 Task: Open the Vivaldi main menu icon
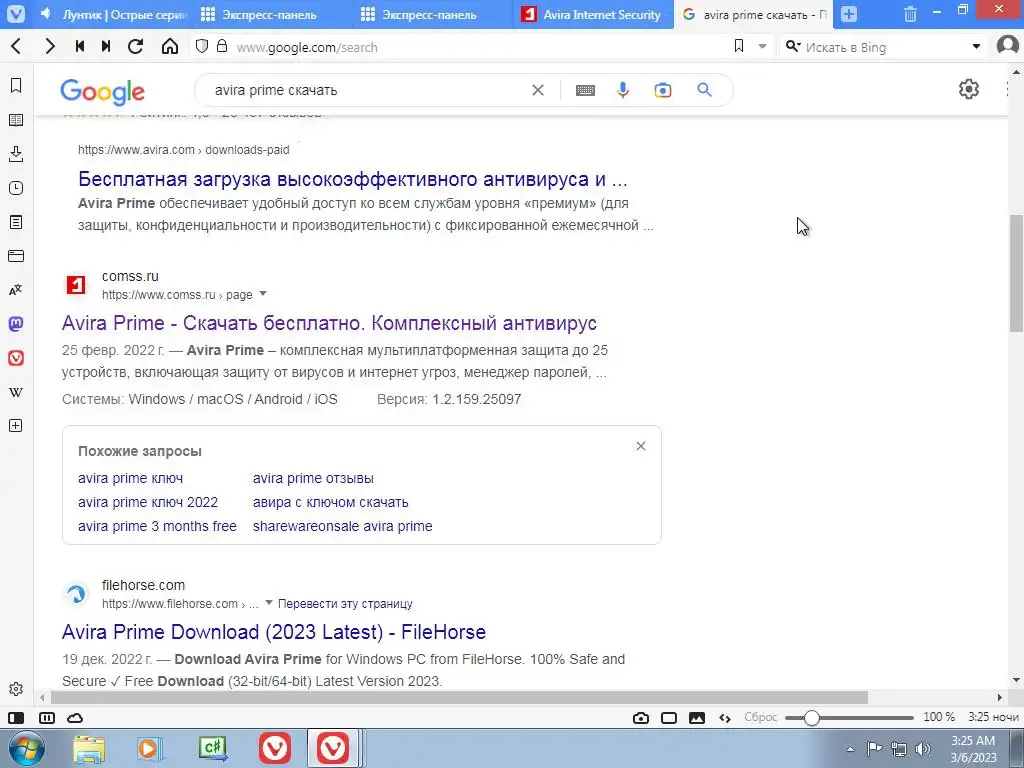(16, 14)
